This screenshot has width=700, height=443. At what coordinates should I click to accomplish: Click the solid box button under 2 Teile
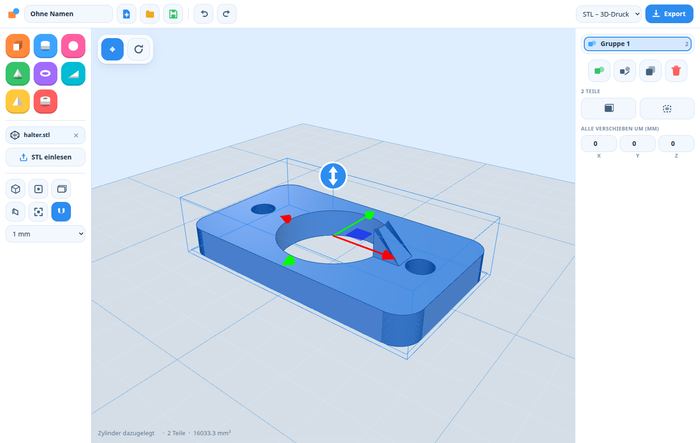pos(608,108)
